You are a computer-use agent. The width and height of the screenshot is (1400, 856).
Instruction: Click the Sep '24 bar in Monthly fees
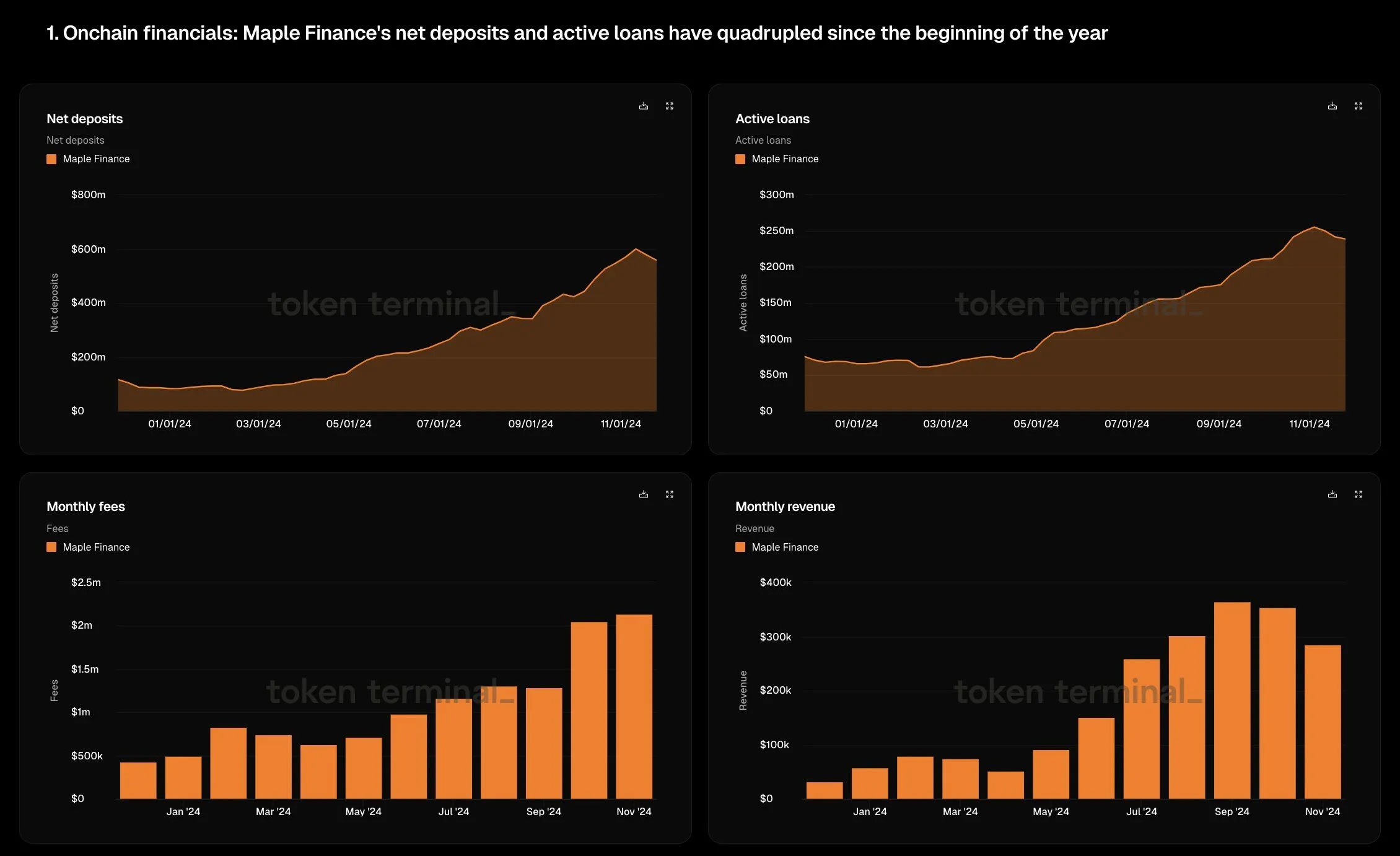click(x=544, y=743)
